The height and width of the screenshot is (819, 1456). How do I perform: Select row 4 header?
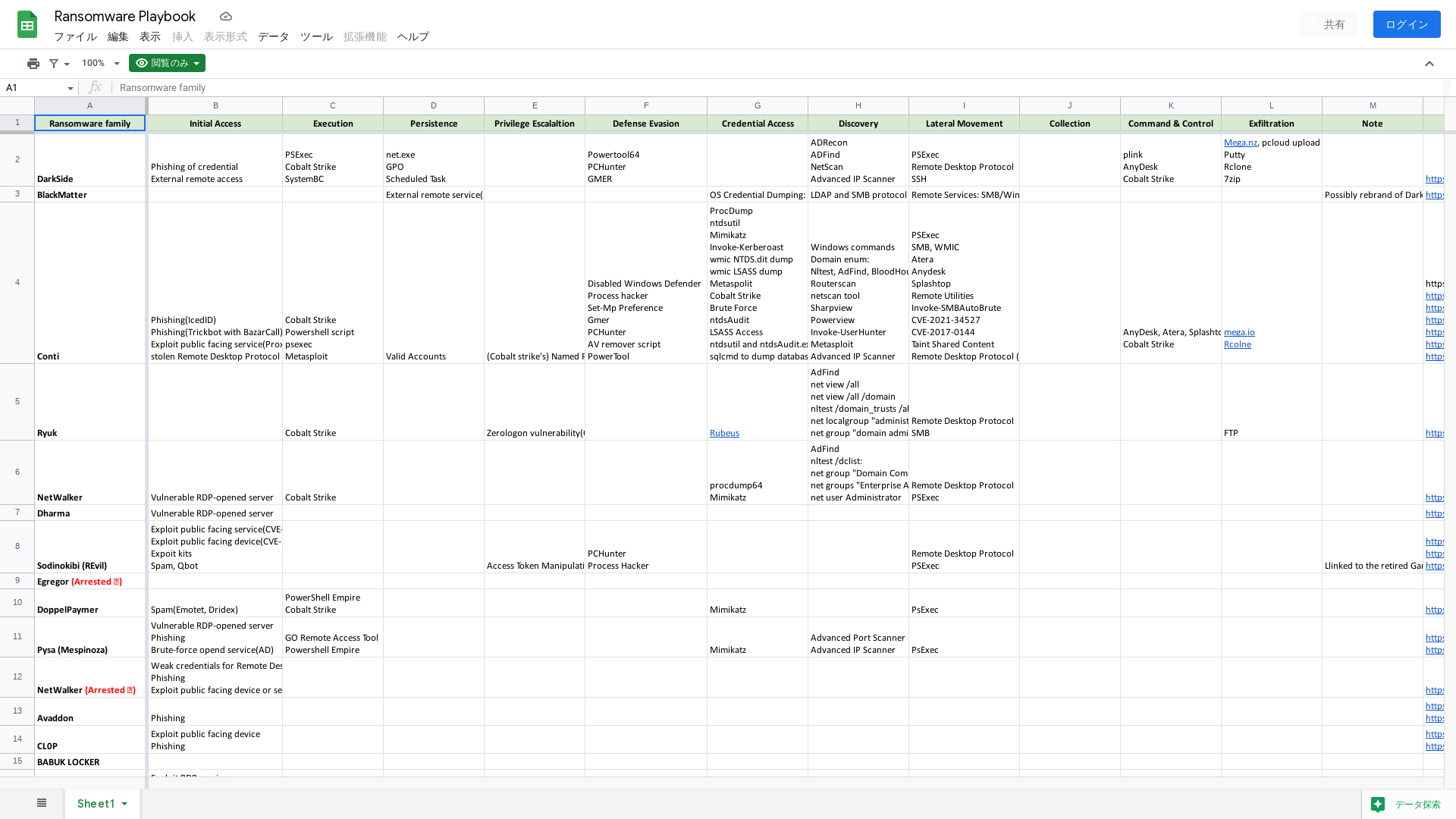17,283
